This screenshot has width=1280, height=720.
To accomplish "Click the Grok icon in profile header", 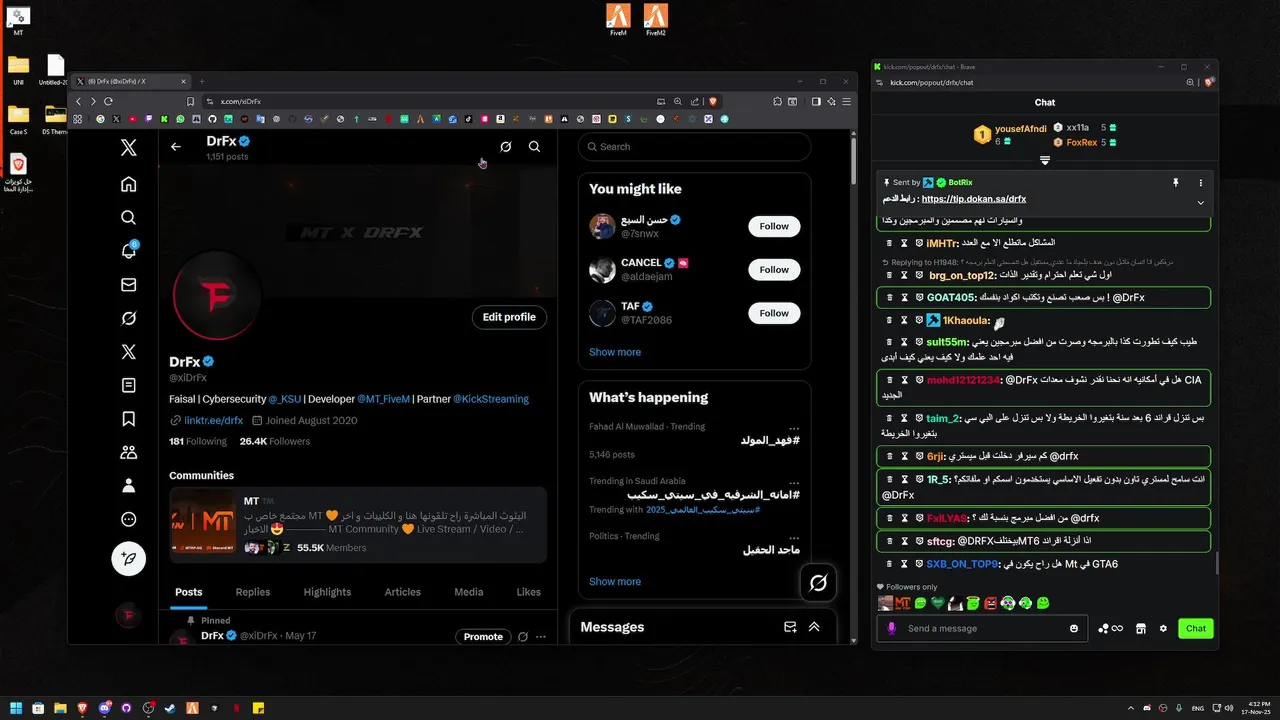I will [506, 146].
